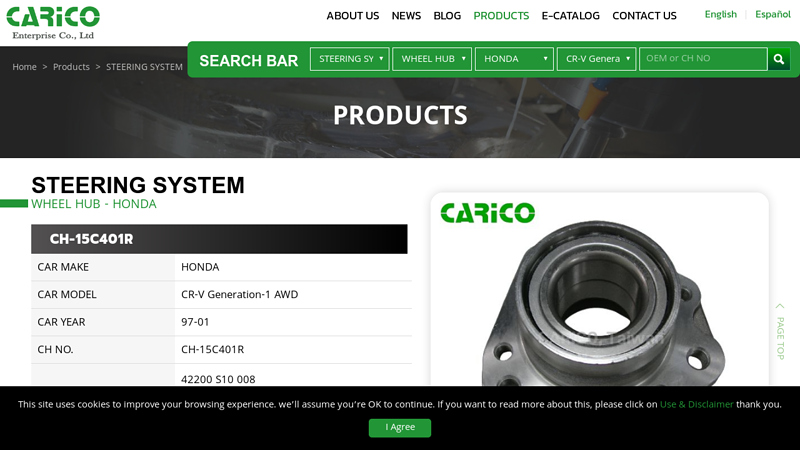This screenshot has width=800, height=450.
Task: Click the Home breadcrumb link
Action: click(24, 67)
